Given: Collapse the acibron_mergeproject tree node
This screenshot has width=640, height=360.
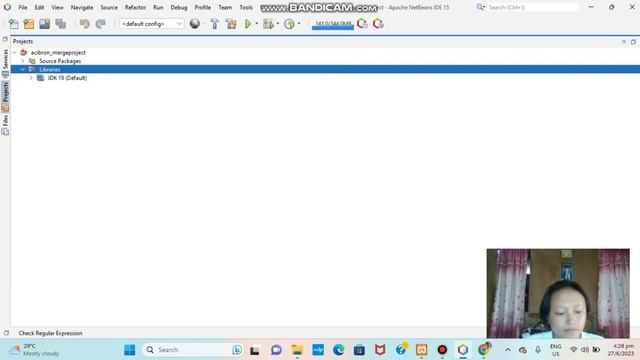Looking at the screenshot, I should 15,53.
